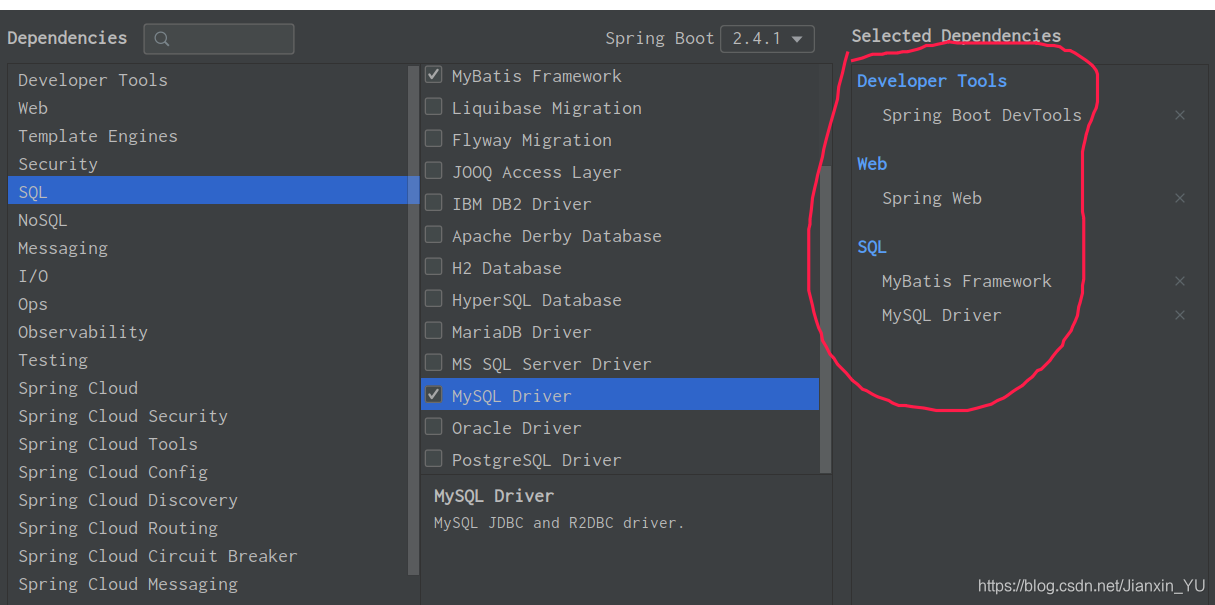This screenshot has width=1215, height=605.
Task: Uncheck the MyBatis Framework checkbox
Action: [434, 74]
